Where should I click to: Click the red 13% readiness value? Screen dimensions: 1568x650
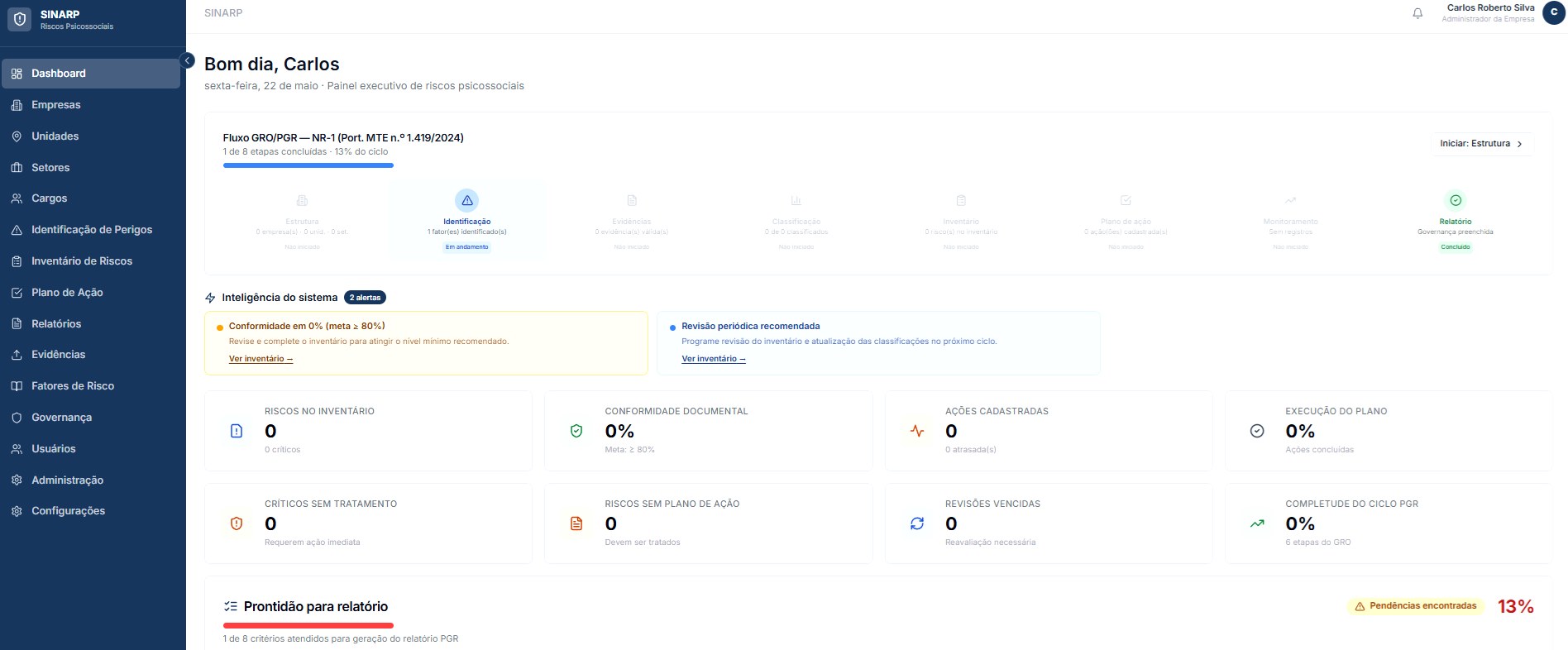pyautogui.click(x=1516, y=607)
